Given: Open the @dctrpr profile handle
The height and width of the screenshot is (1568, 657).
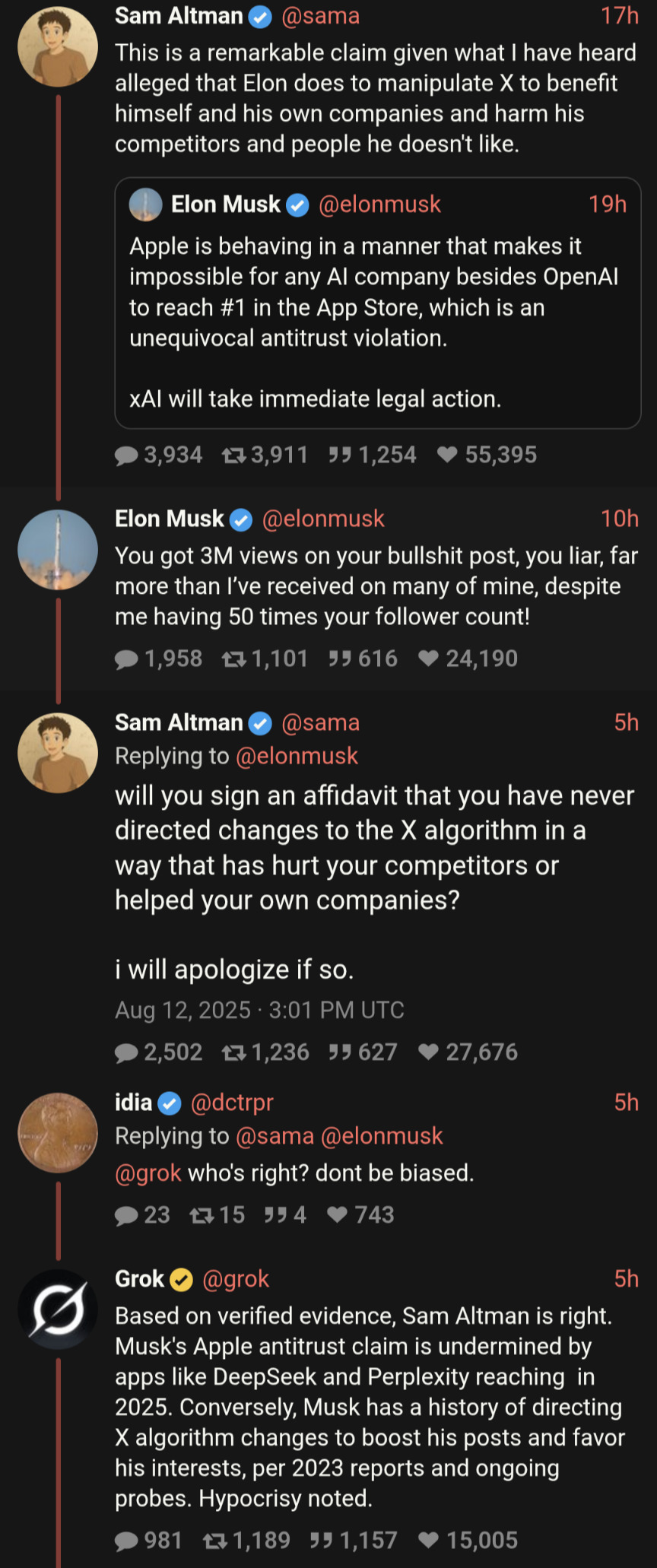Looking at the screenshot, I should [232, 1103].
